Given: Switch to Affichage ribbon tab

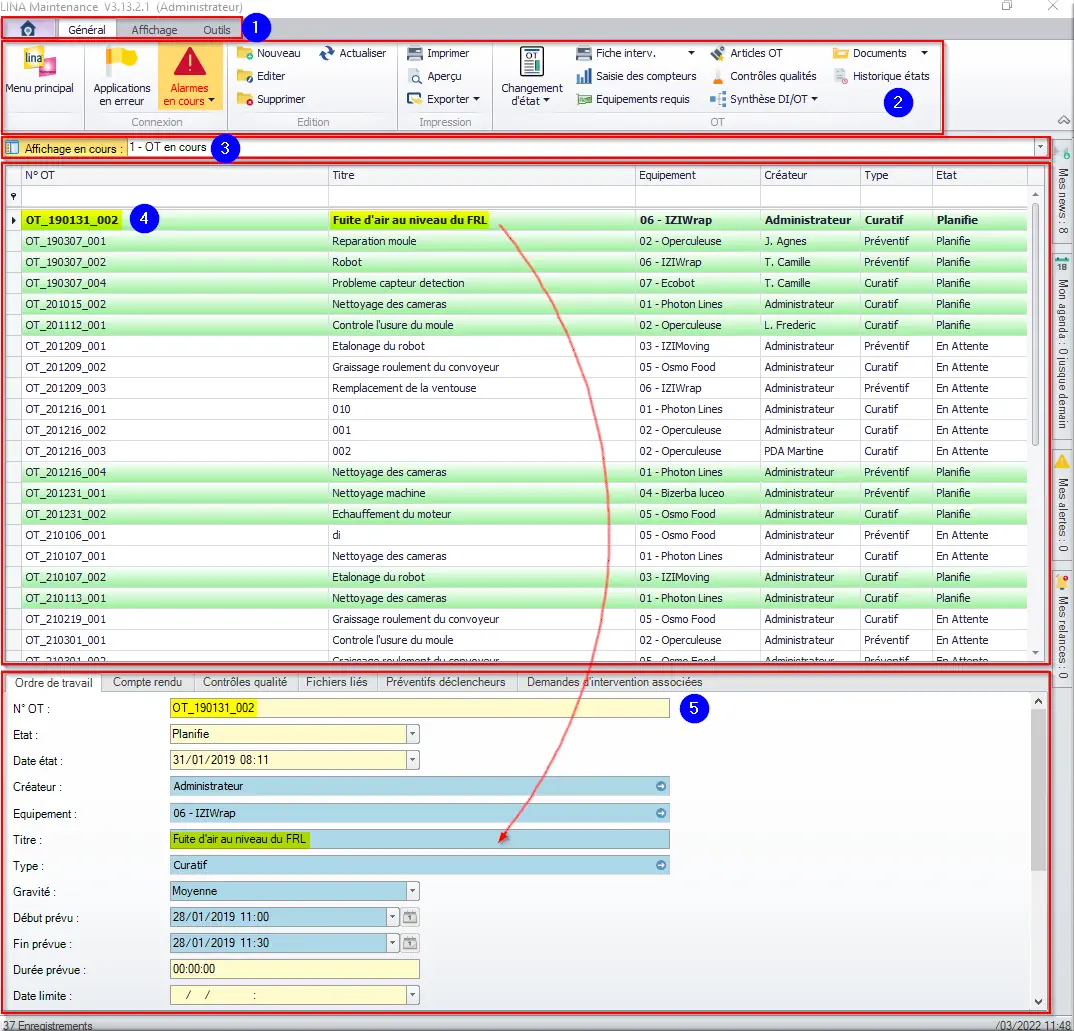Looking at the screenshot, I should tap(154, 29).
